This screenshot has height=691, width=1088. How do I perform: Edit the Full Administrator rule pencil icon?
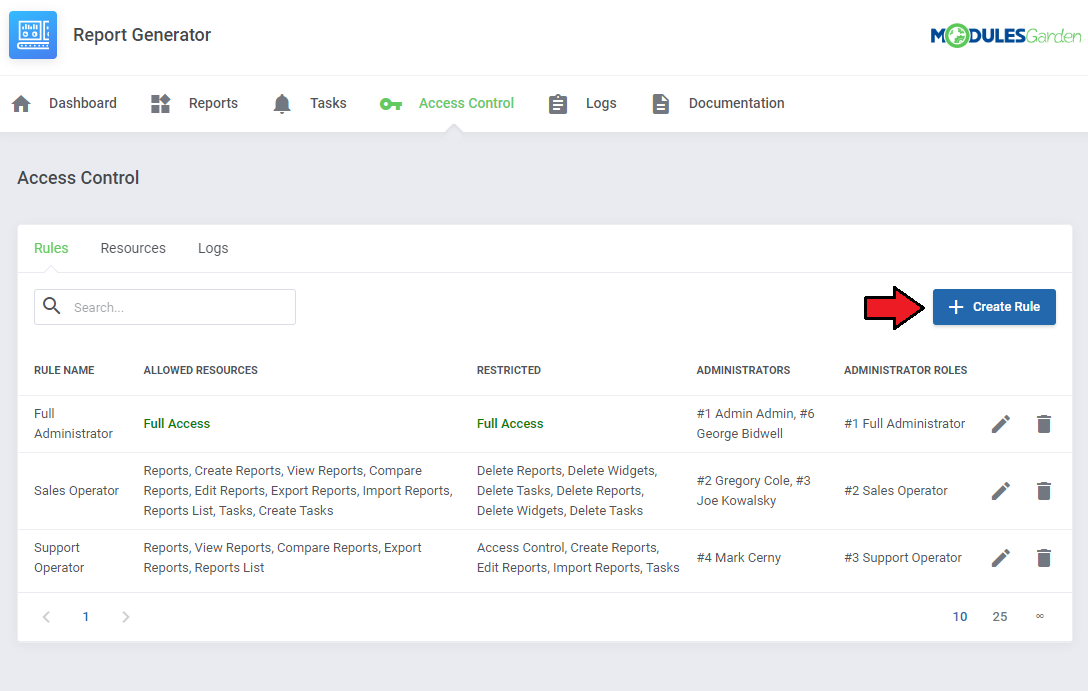1001,424
